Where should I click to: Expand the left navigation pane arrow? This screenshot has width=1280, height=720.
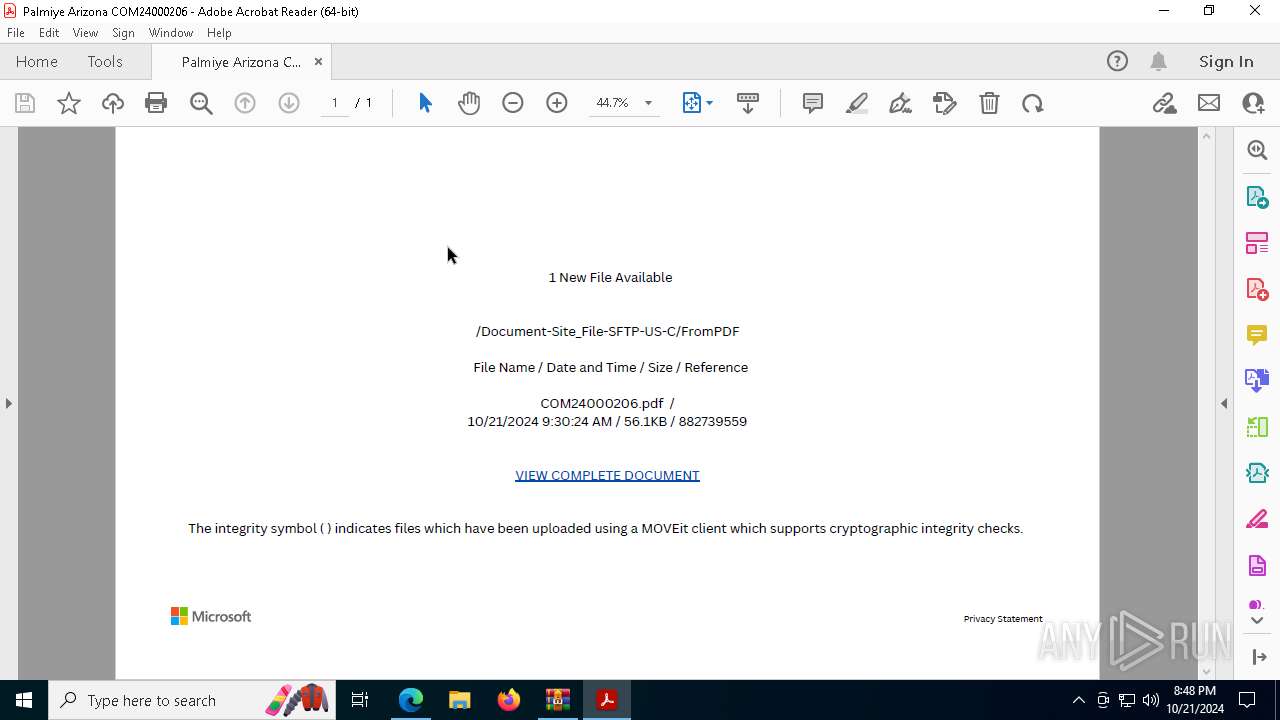click(8, 403)
